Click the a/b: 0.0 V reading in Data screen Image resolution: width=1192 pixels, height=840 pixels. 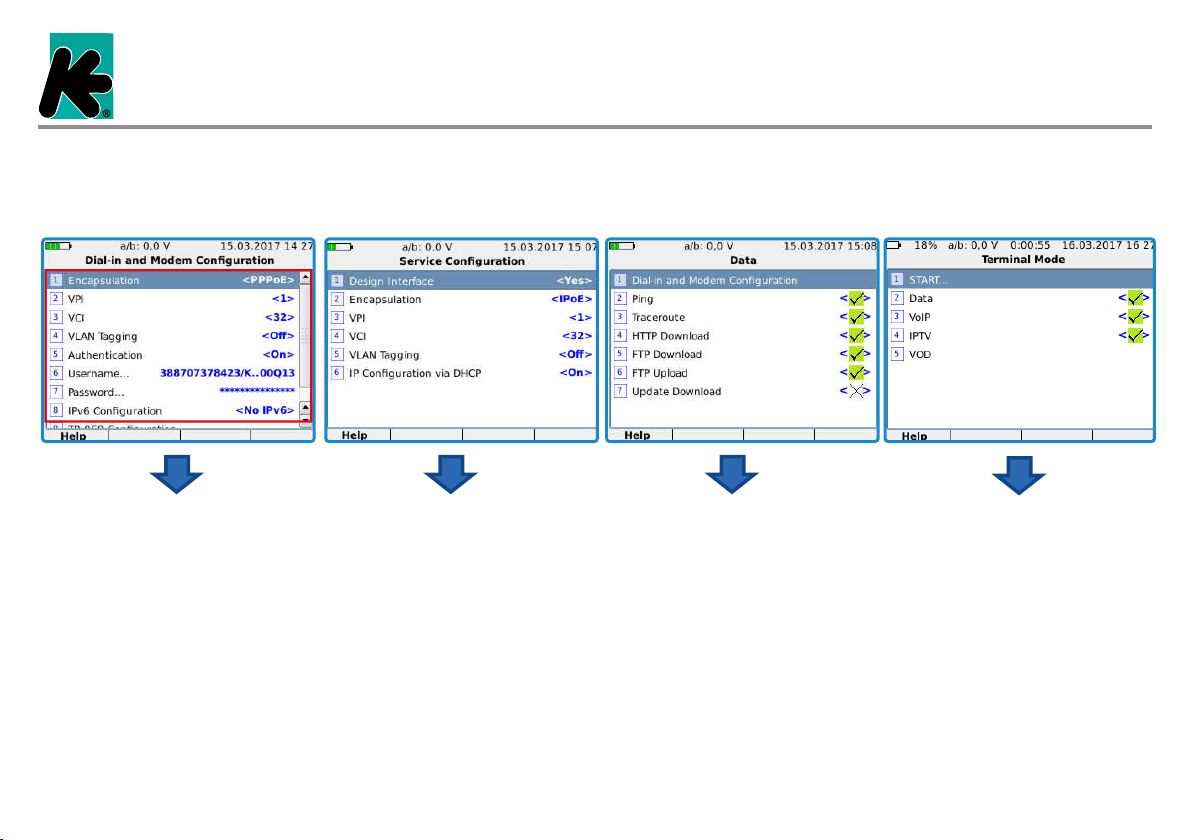(x=709, y=246)
